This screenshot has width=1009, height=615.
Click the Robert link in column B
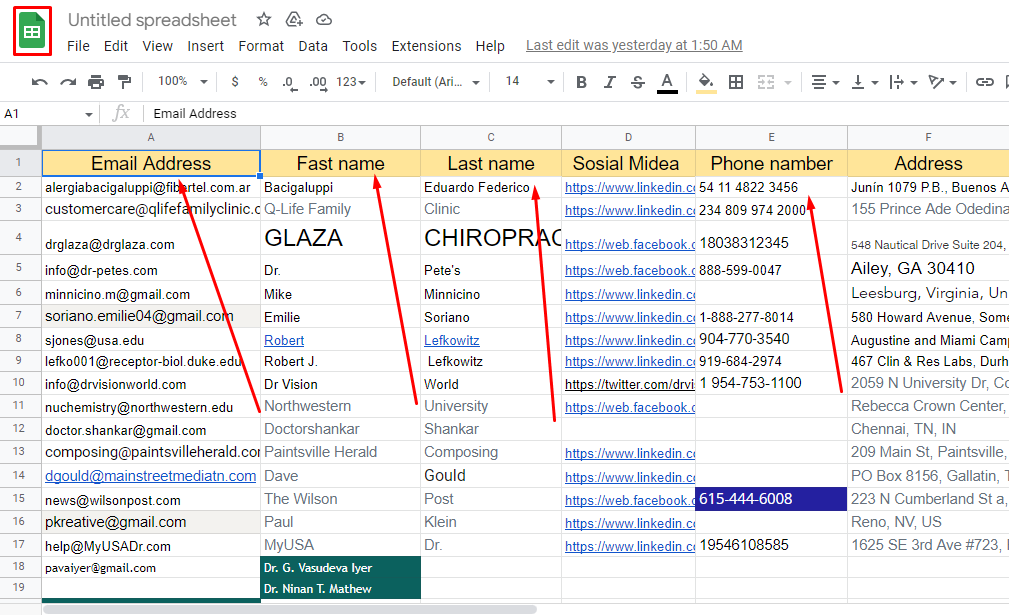[284, 340]
